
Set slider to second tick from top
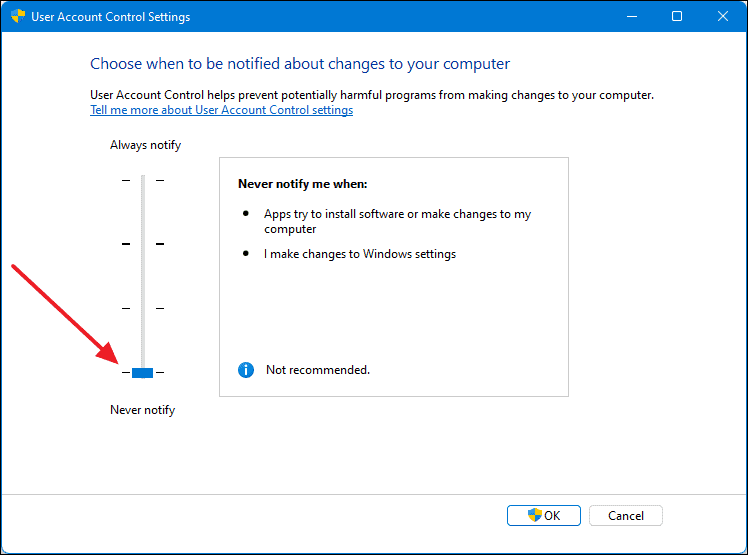143,244
